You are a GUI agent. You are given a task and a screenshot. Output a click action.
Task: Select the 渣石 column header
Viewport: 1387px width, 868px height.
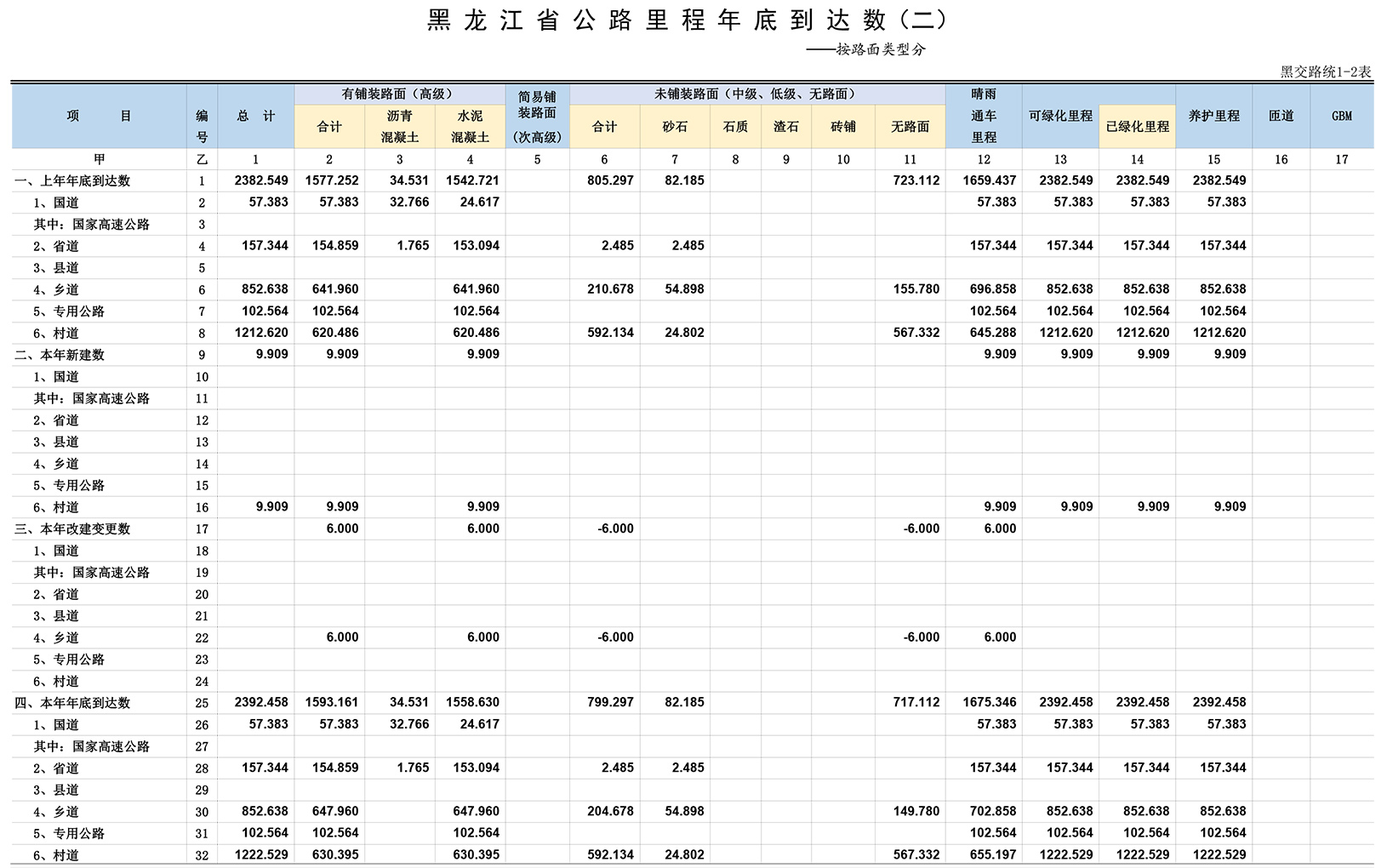pos(786,126)
